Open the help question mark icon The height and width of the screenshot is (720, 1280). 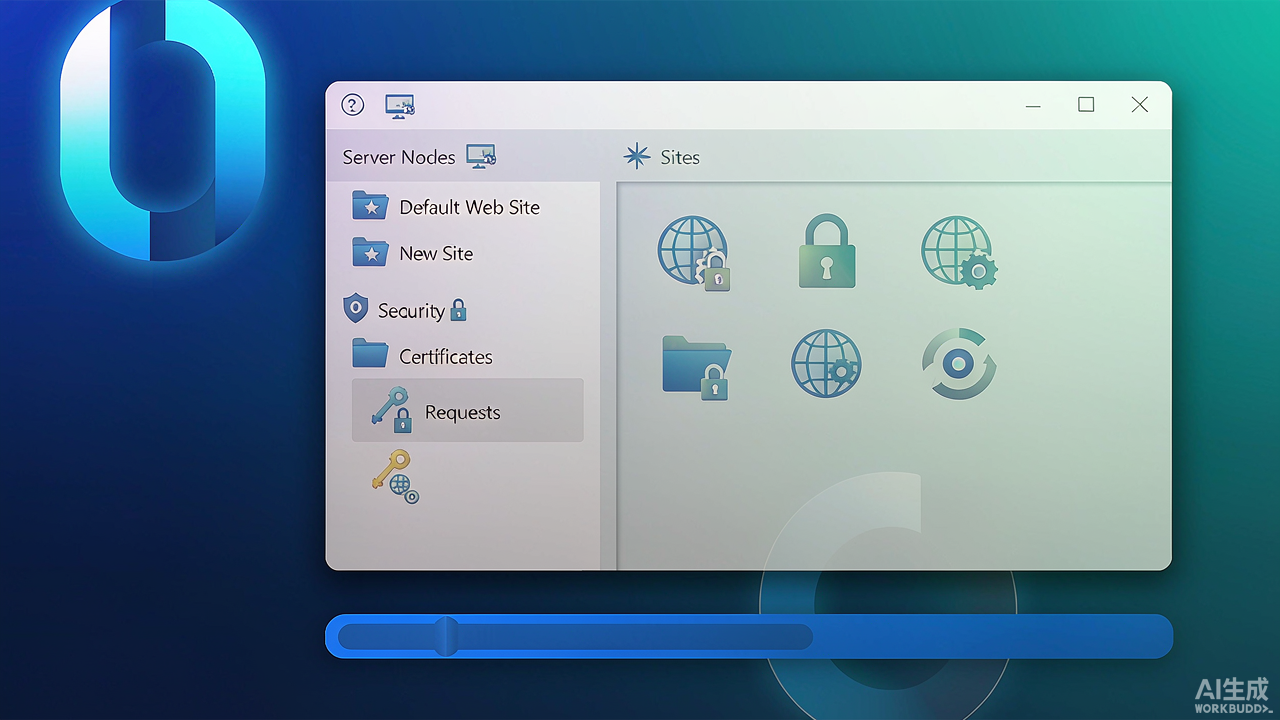click(352, 105)
